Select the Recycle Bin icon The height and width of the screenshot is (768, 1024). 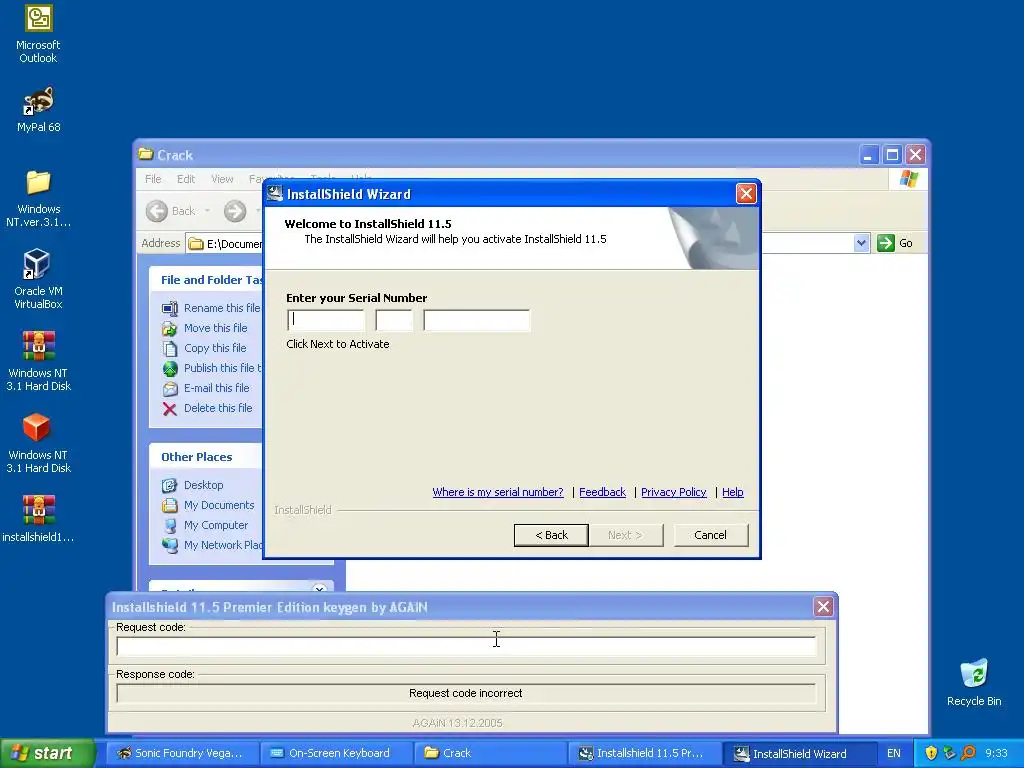(x=974, y=682)
